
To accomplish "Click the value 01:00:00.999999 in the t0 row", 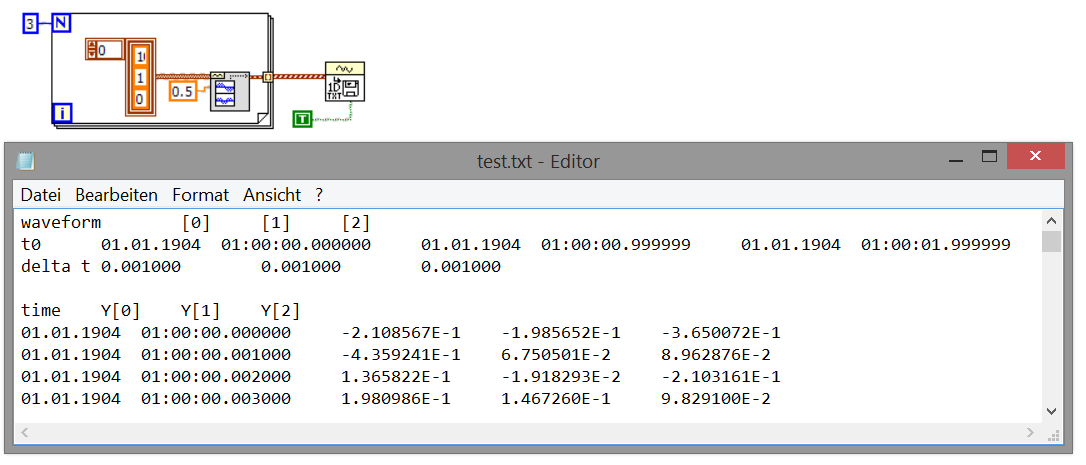I will coord(616,245).
